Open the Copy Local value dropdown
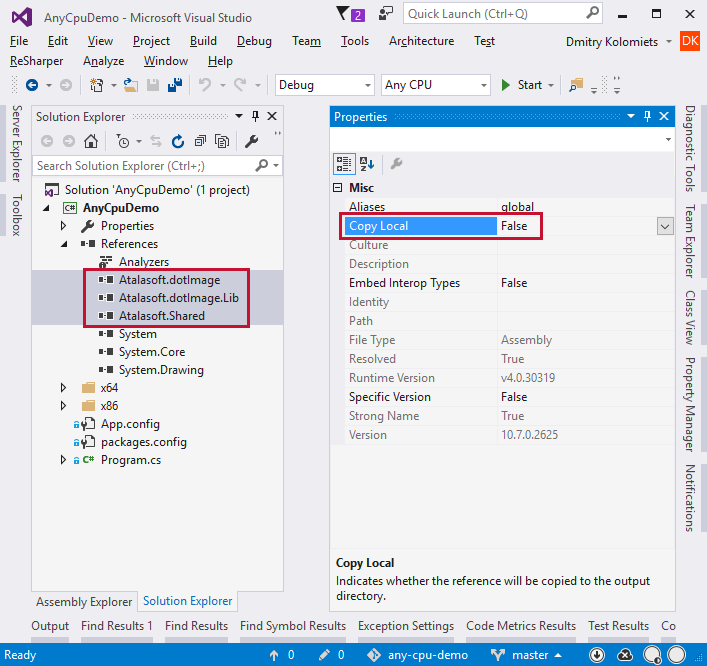707x666 pixels. tap(665, 226)
